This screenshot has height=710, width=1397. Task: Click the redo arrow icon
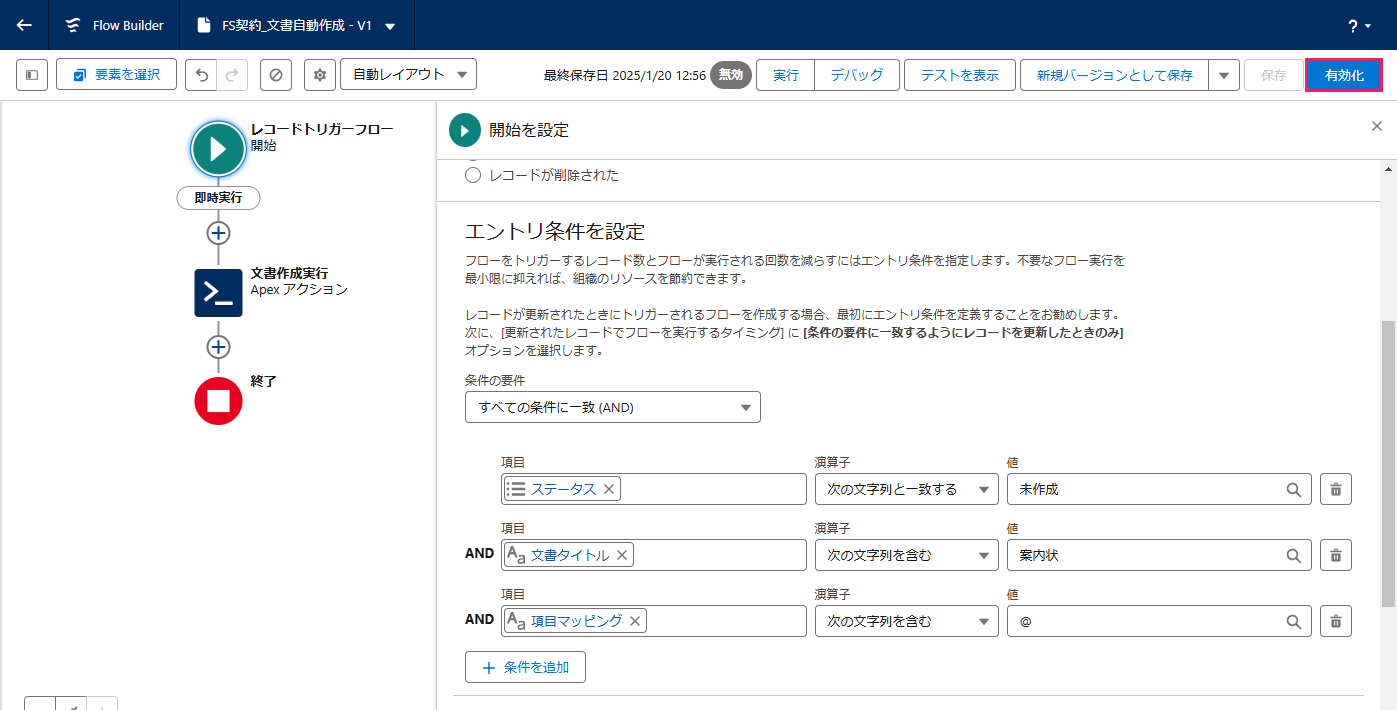pyautogui.click(x=232, y=75)
